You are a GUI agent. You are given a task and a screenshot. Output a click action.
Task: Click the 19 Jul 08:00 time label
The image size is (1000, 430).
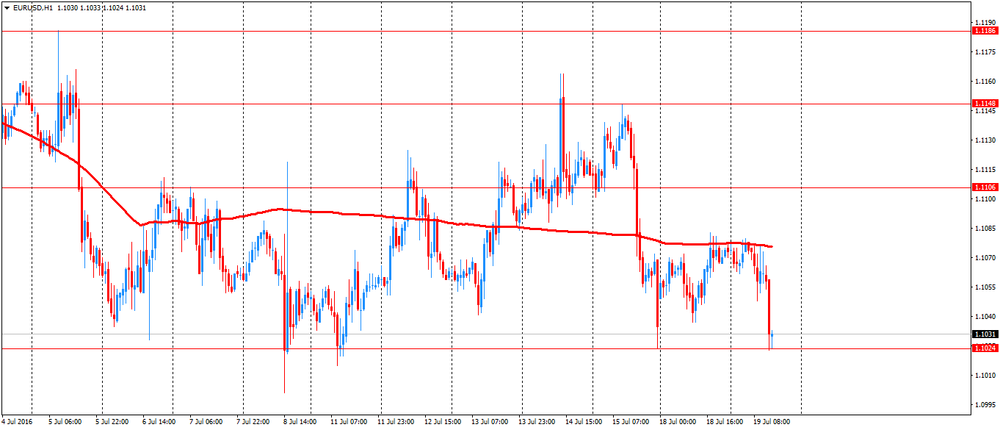coord(773,422)
